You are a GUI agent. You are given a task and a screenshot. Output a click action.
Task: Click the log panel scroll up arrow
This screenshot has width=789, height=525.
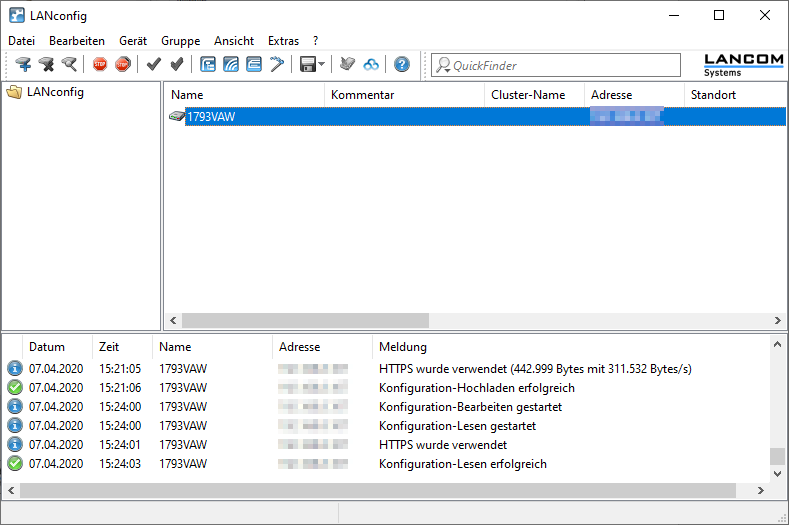tap(777, 343)
